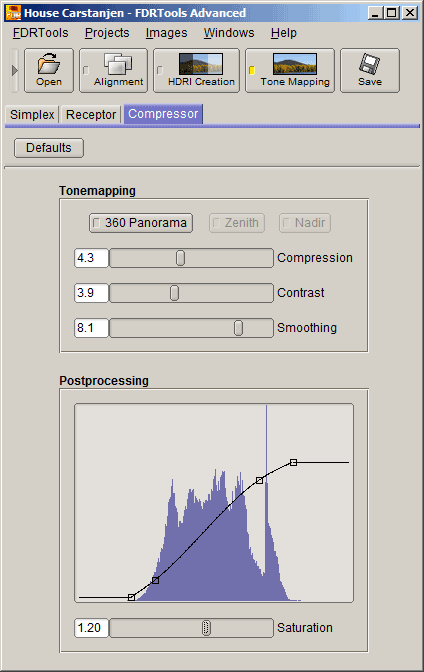Screen dimensions: 424x672
Task: Click the Open folder icon
Action: click(48, 64)
